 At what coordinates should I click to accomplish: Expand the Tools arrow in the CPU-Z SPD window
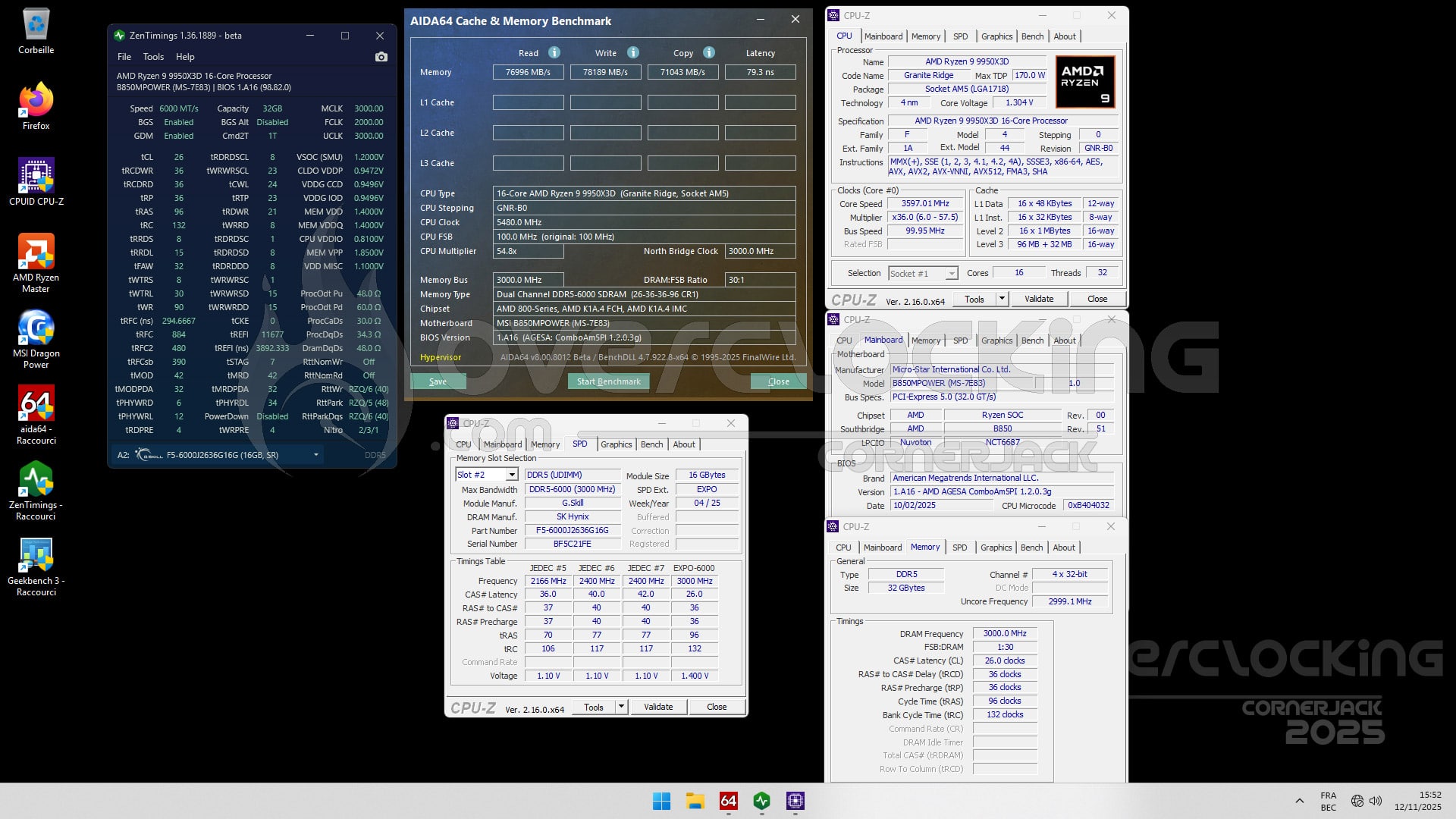tap(621, 707)
